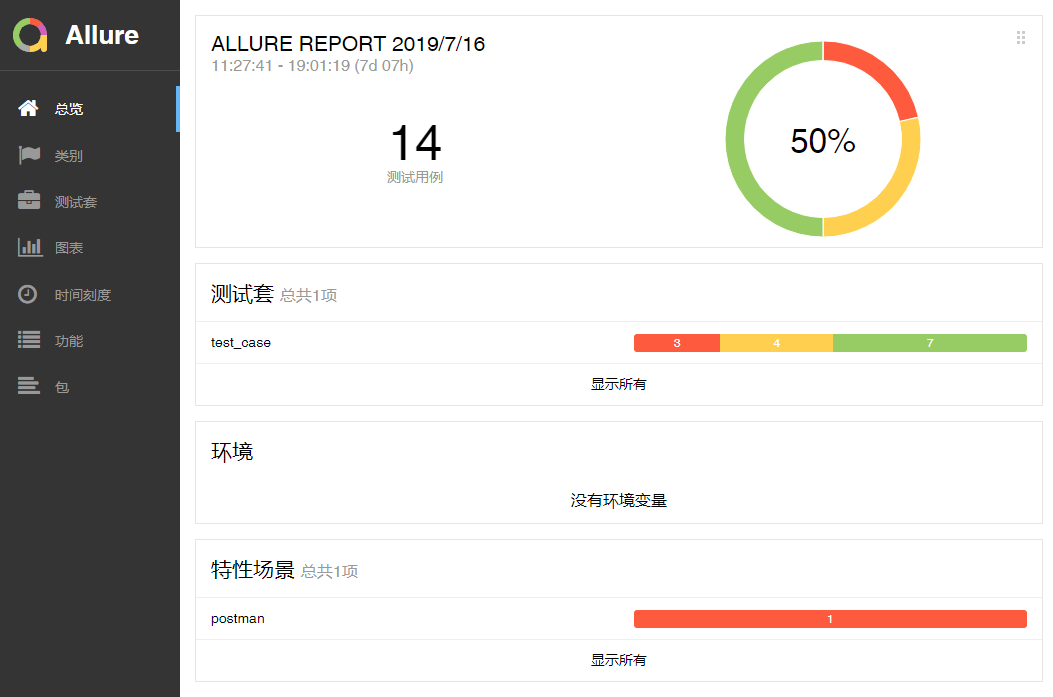Open the 测试套 suites menu item
Screen dimensions: 1053x697
click(89, 201)
